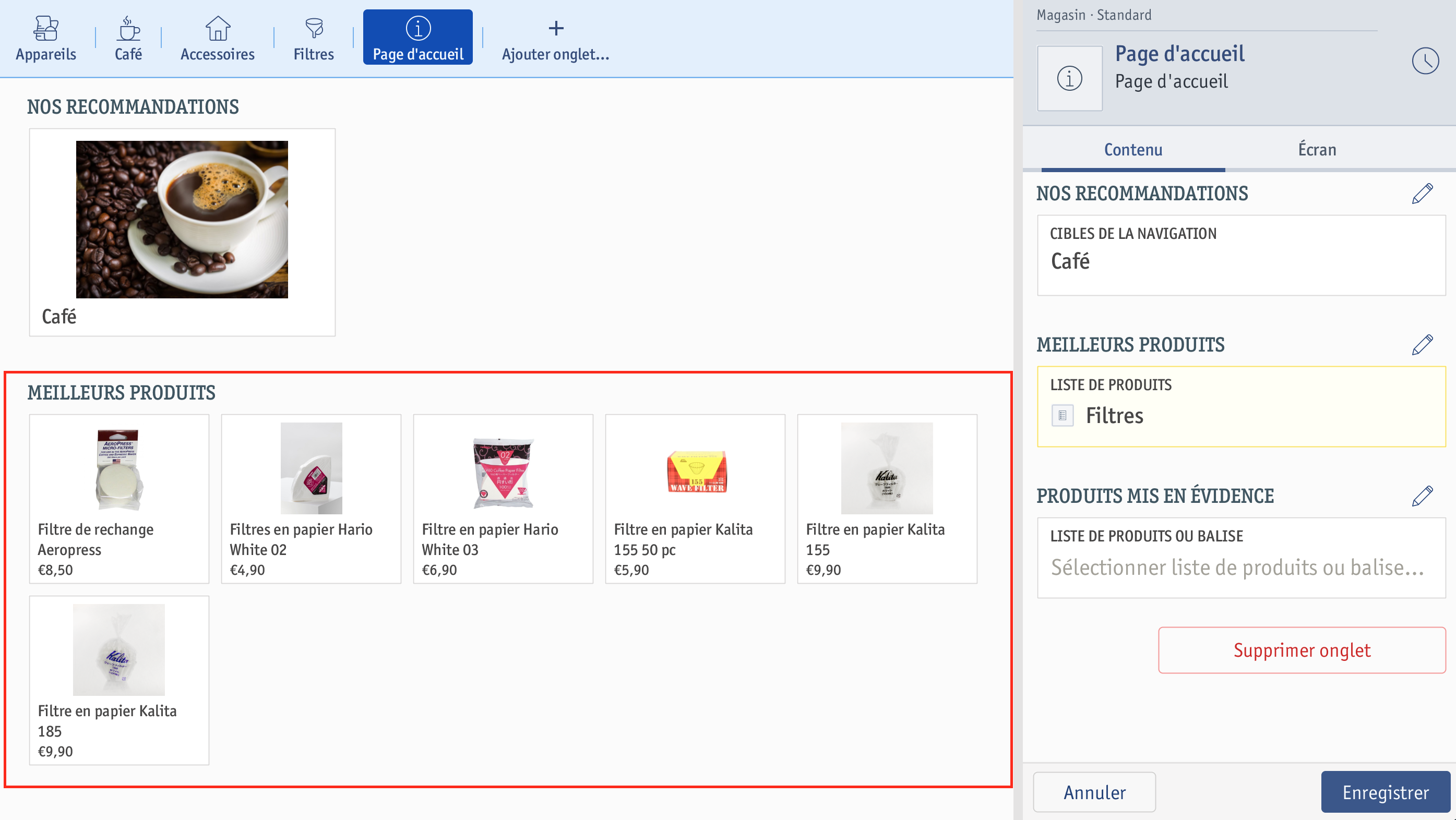
Task: Click the Page d'accueil info icon box
Action: click(1069, 78)
